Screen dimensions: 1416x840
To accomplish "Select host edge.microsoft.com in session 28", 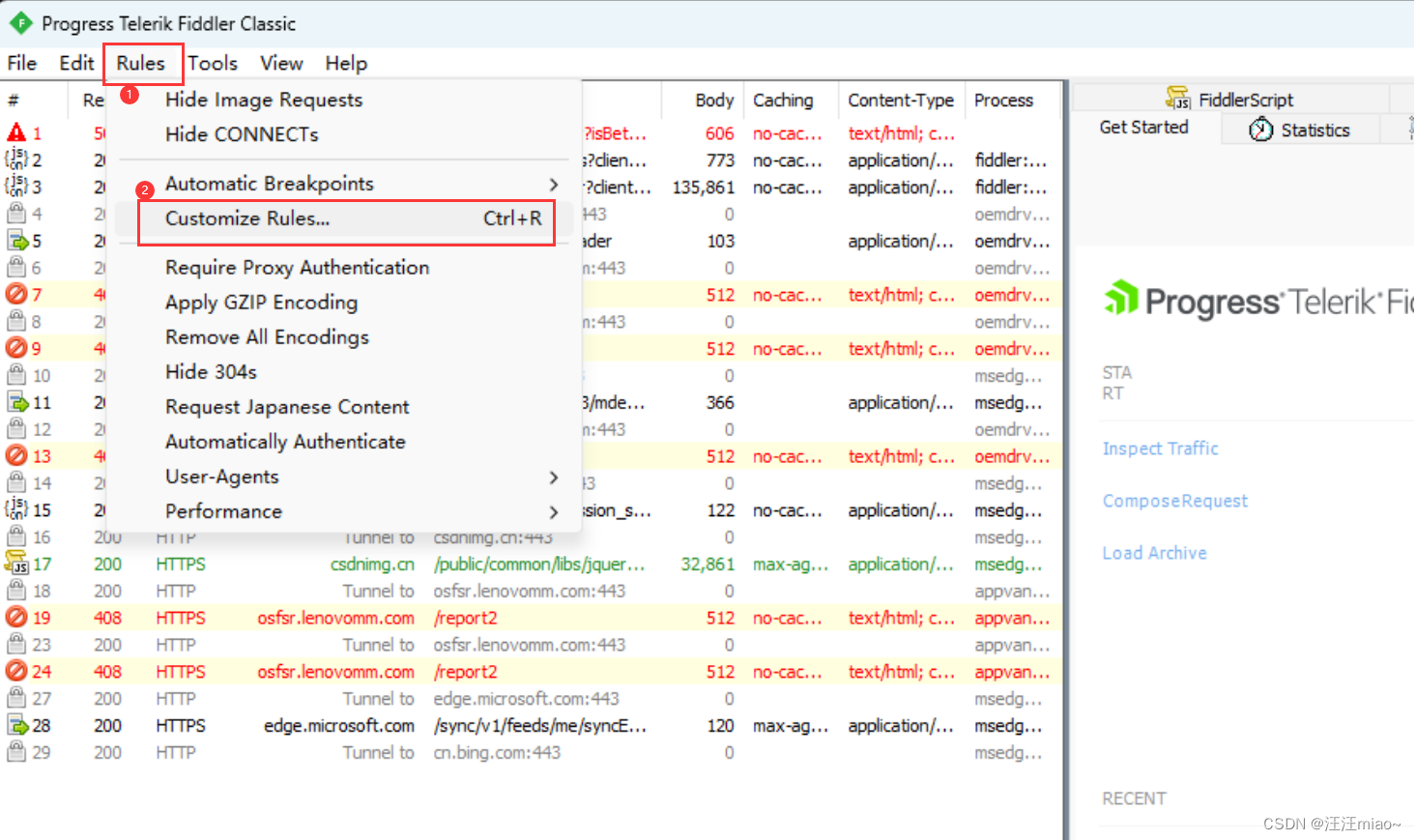I will [x=339, y=725].
